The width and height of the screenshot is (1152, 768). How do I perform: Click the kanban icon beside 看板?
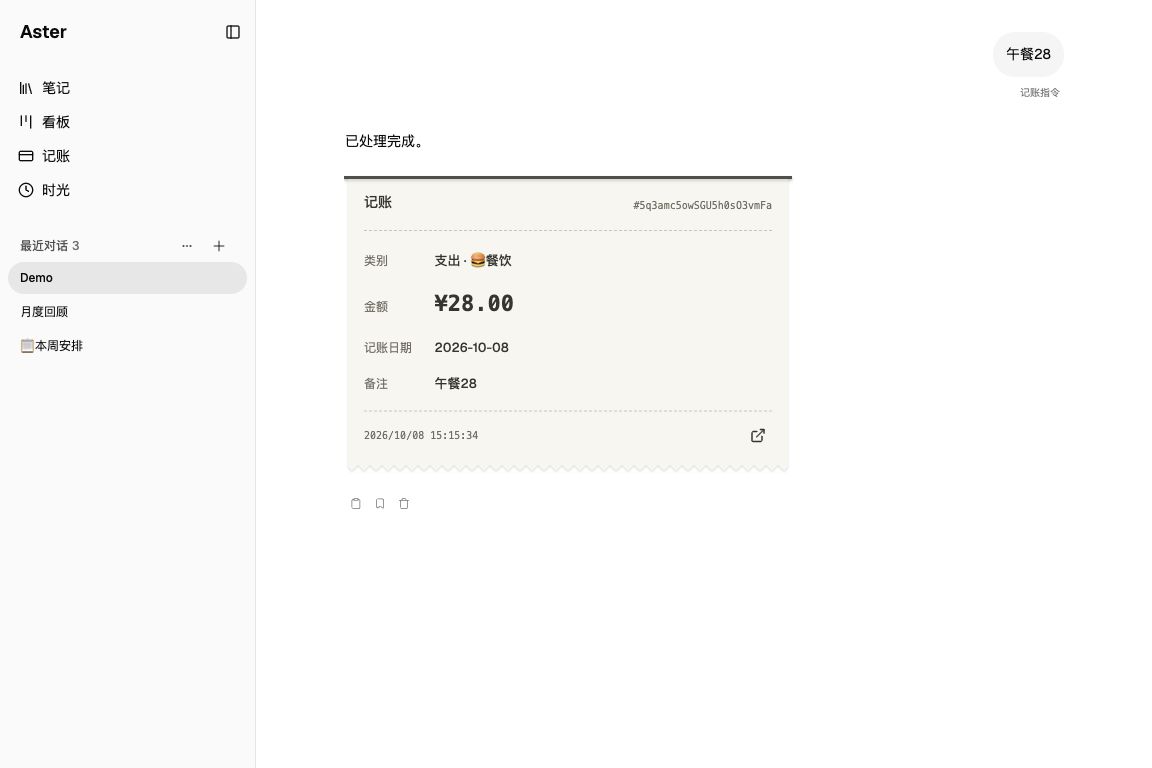(26, 121)
